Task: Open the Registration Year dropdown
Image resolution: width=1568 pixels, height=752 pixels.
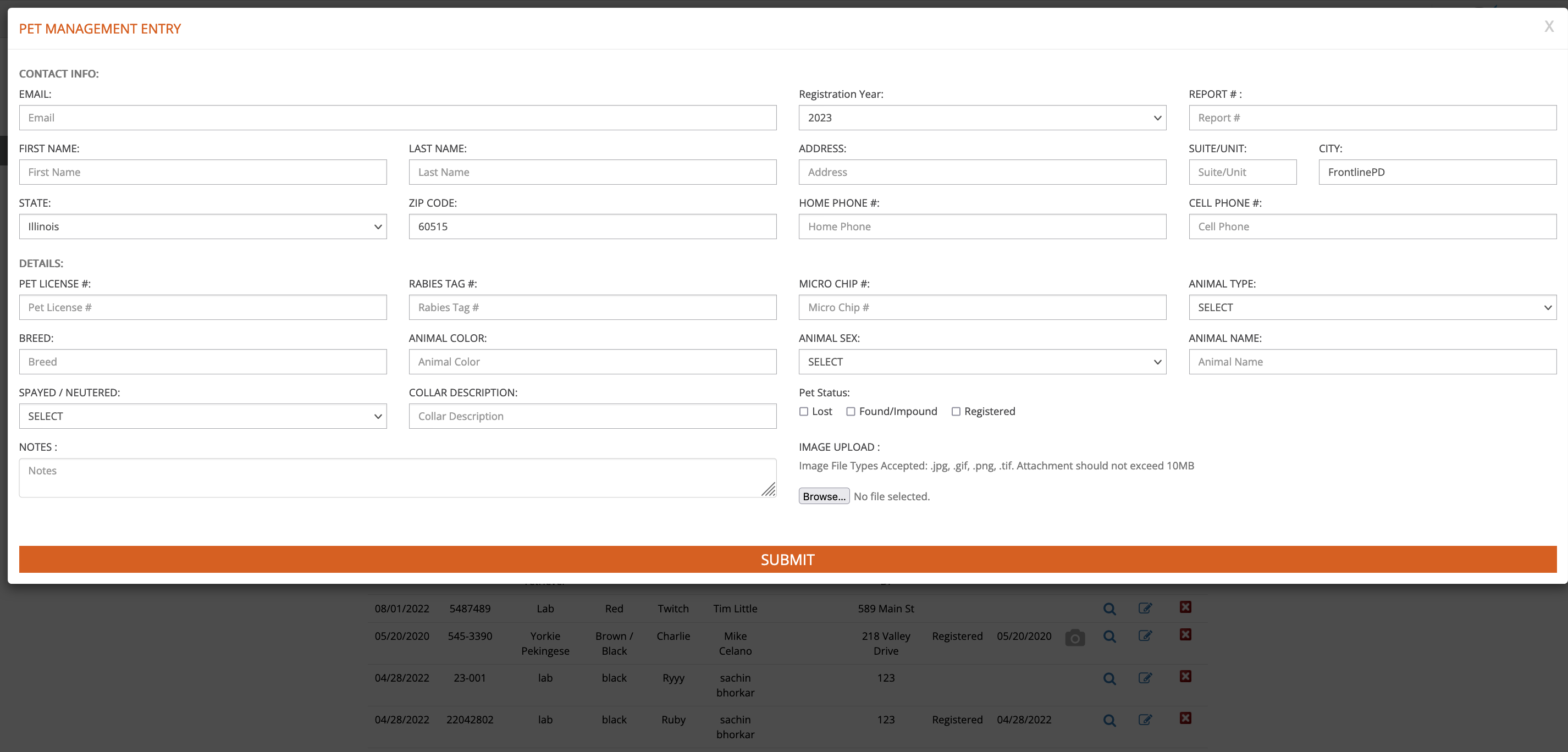Action: tap(982, 118)
